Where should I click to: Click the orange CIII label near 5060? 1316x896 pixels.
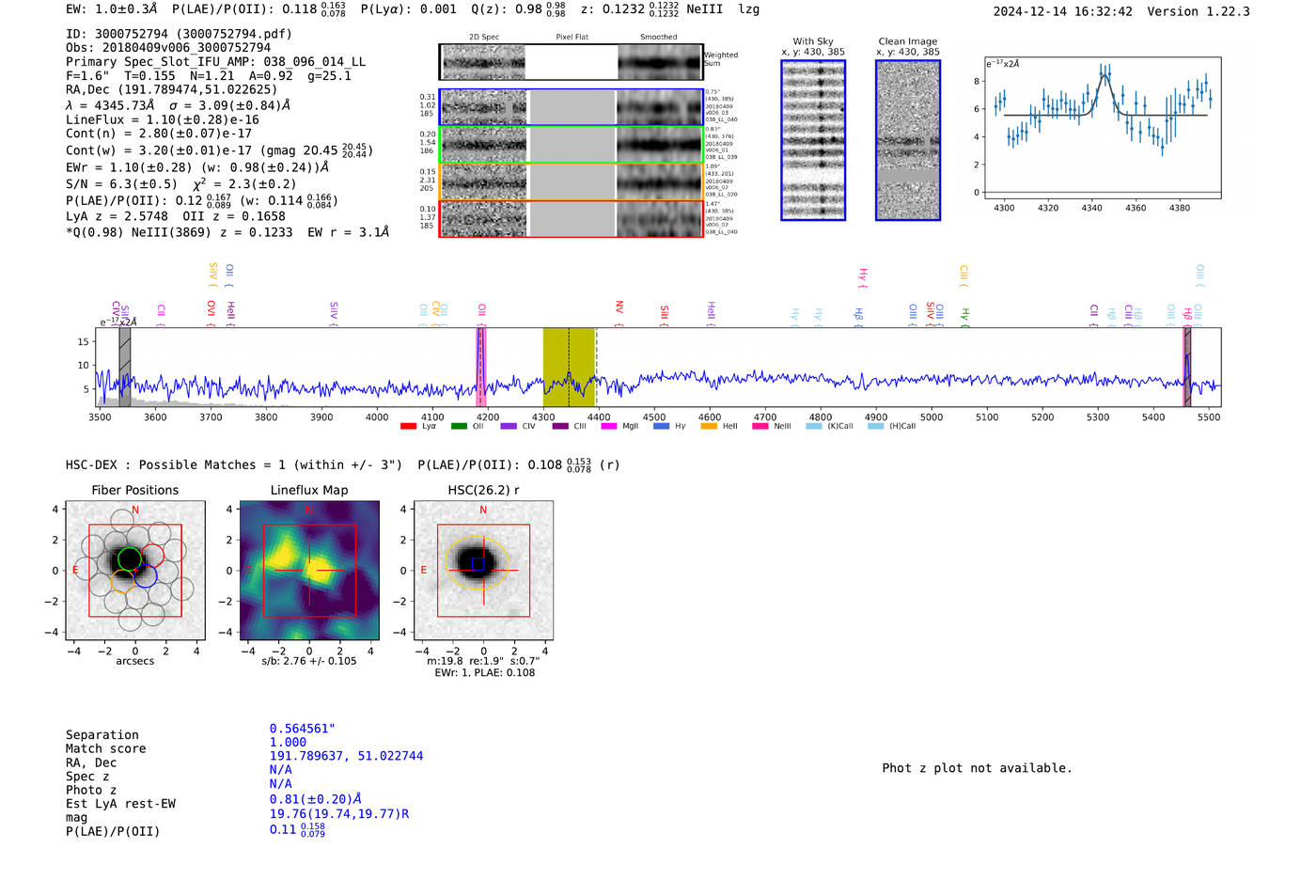pyautogui.click(x=963, y=276)
